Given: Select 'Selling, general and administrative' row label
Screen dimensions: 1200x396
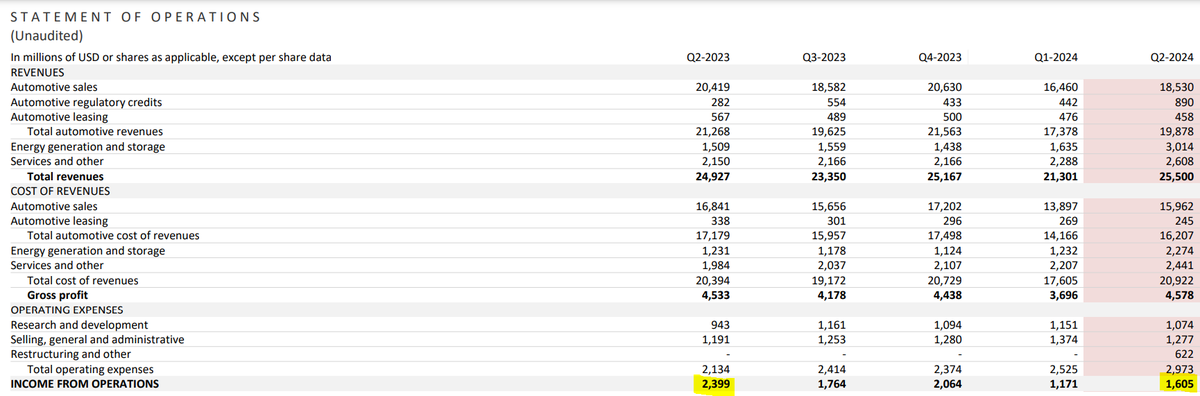Looking at the screenshot, I should pyautogui.click(x=97, y=340).
